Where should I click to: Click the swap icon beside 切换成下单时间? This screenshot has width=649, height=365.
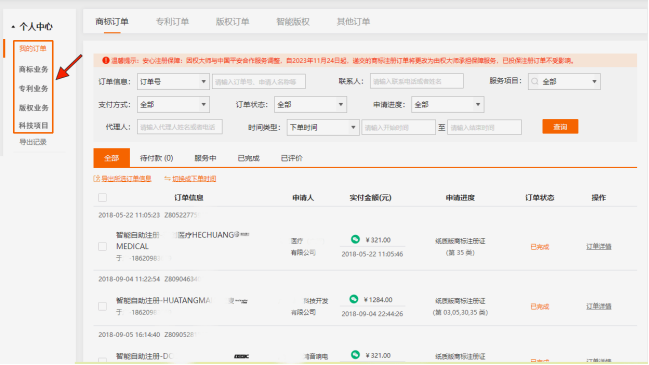pyautogui.click(x=167, y=178)
